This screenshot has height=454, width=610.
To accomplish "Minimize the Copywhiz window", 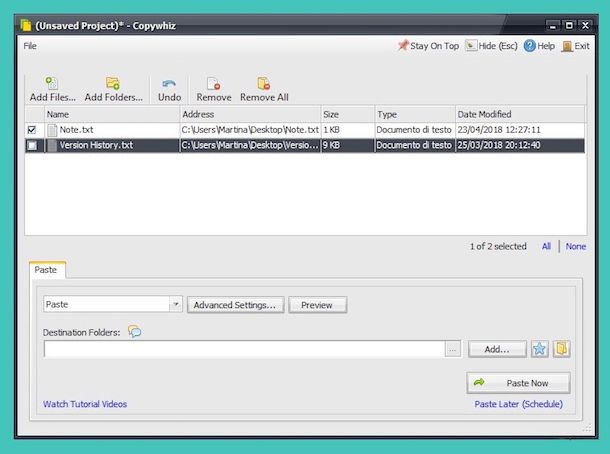I will tap(552, 26).
